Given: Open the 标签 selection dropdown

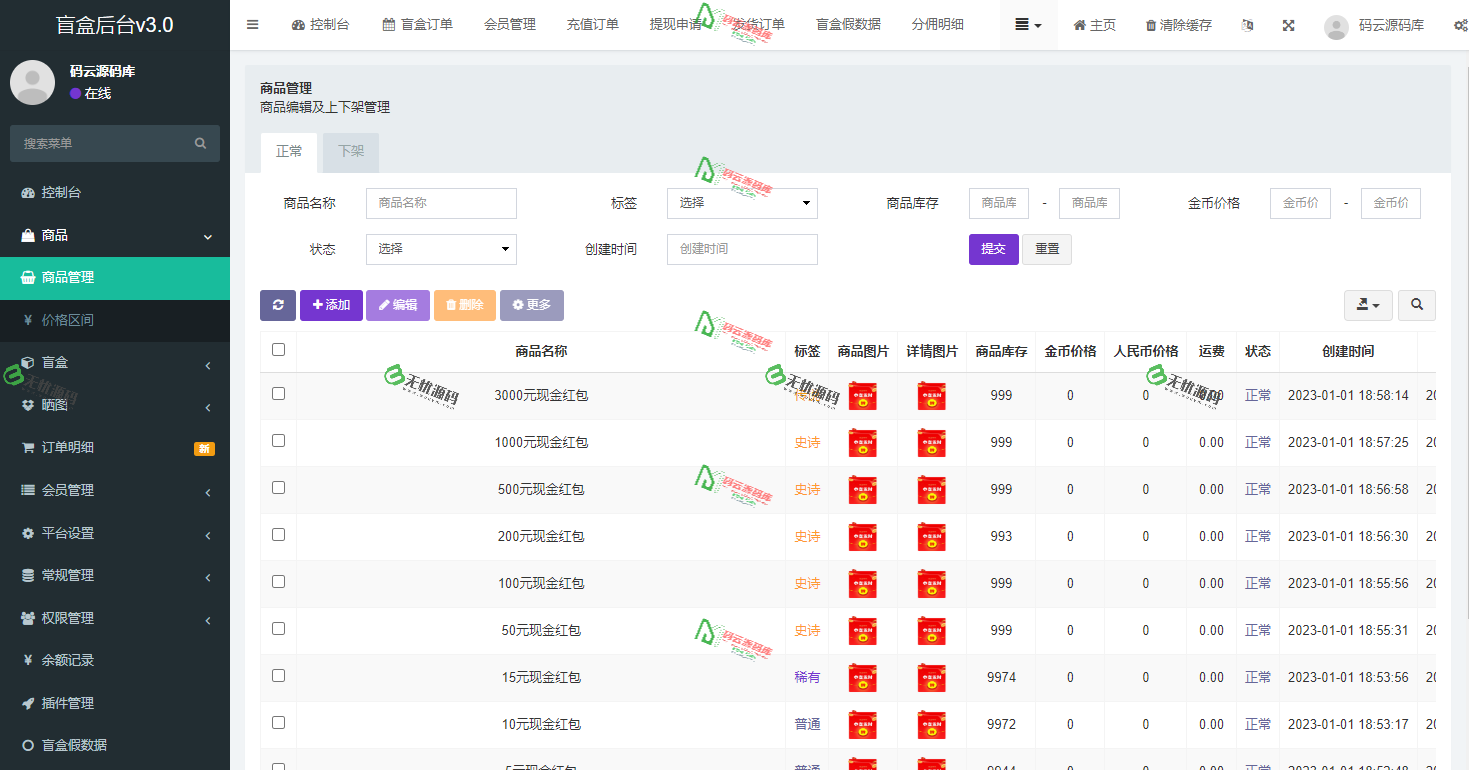Looking at the screenshot, I should [x=742, y=203].
